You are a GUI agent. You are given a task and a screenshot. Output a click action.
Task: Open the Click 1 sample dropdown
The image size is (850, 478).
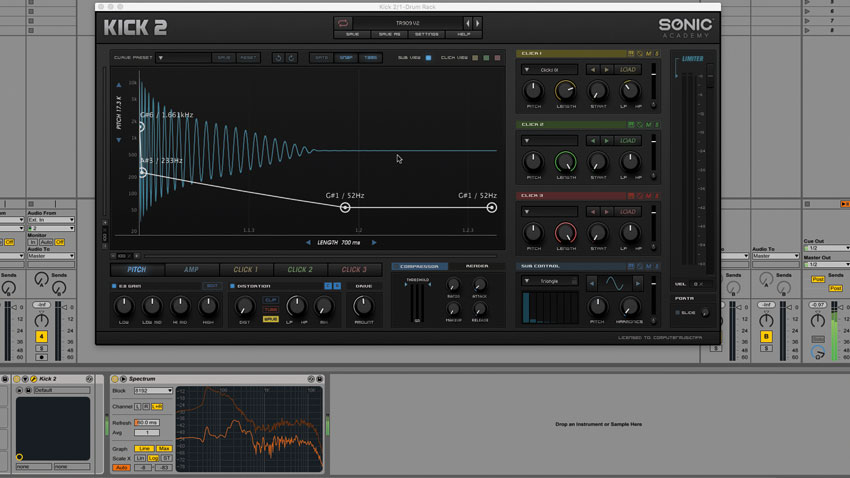pos(550,70)
